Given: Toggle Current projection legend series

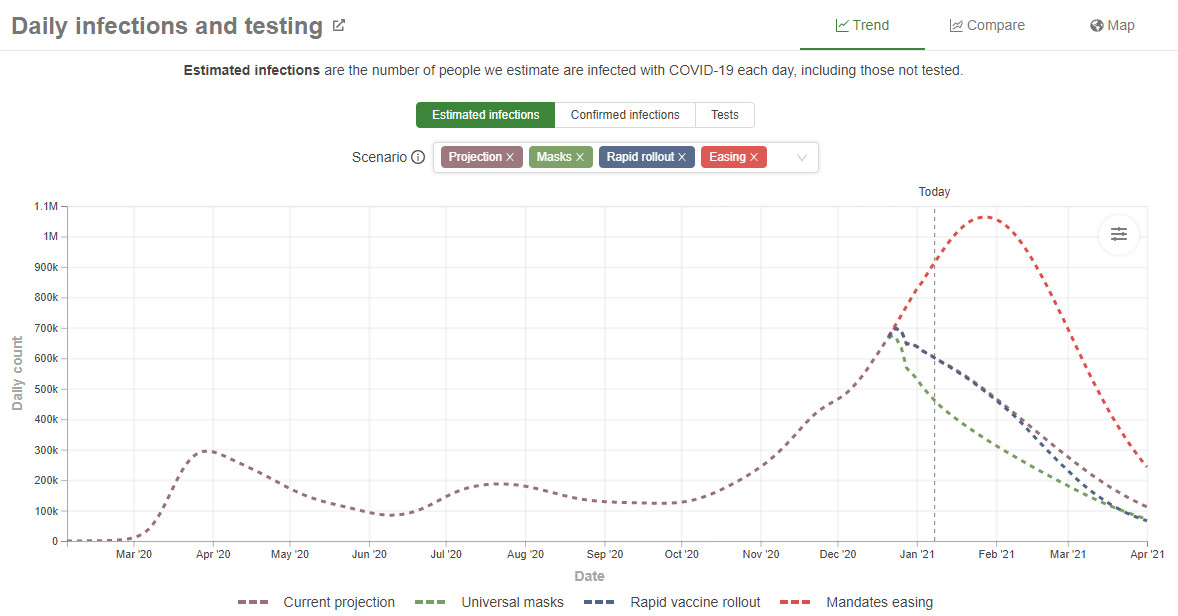Looking at the screenshot, I should coord(317,602).
